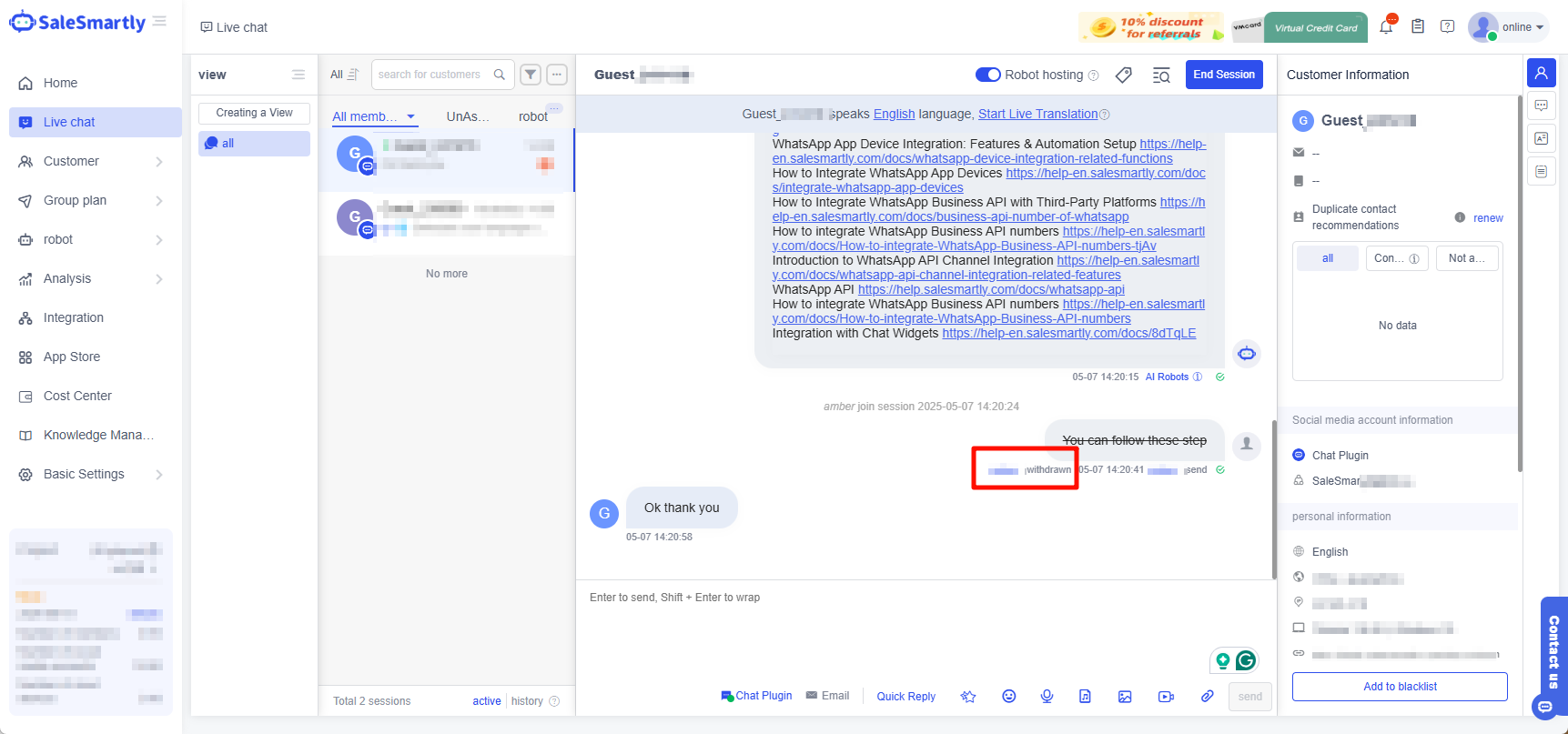Image resolution: width=1568 pixels, height=734 pixels.
Task: Click the microphone voice icon
Action: pos(1047,697)
